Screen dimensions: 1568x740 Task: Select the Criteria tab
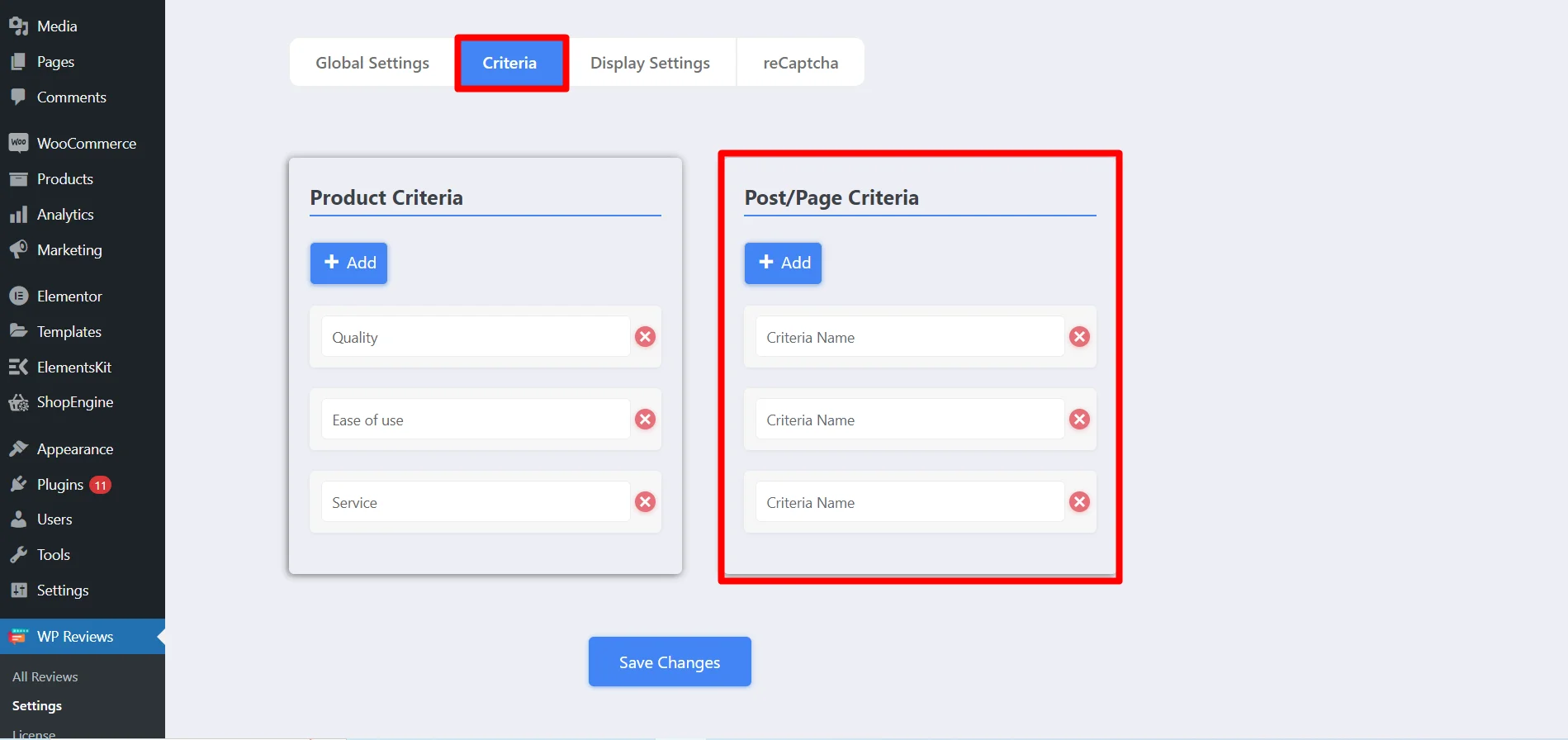(509, 63)
